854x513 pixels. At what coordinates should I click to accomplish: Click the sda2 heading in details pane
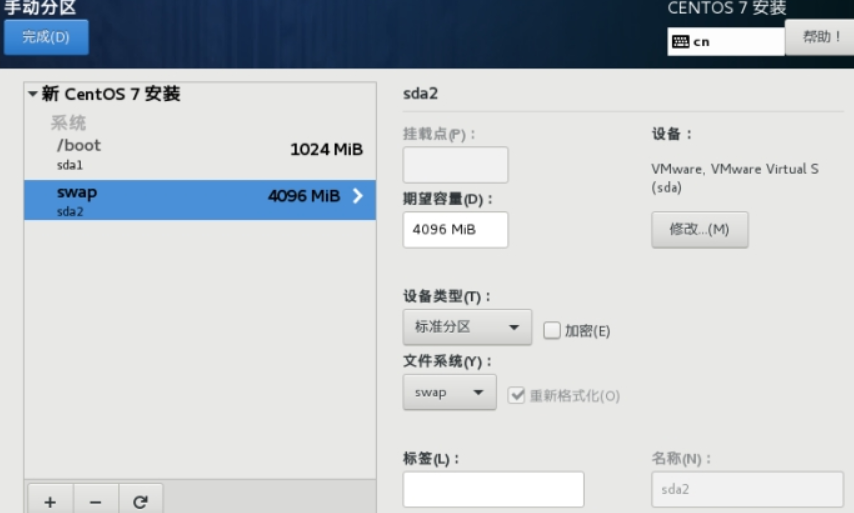pos(420,93)
